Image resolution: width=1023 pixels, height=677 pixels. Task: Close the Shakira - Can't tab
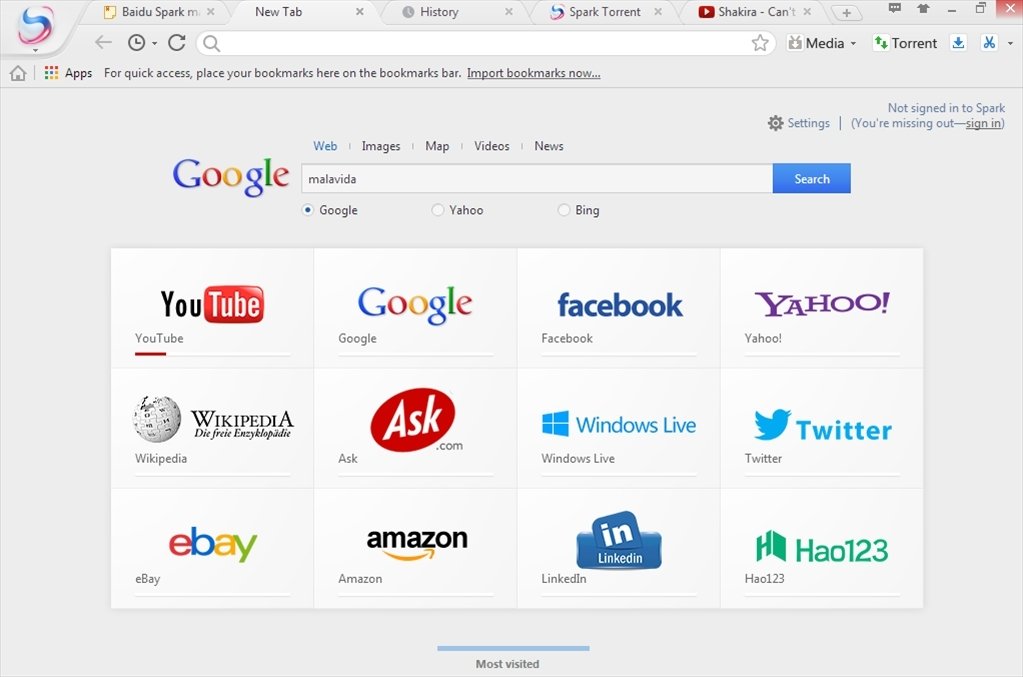click(x=807, y=12)
